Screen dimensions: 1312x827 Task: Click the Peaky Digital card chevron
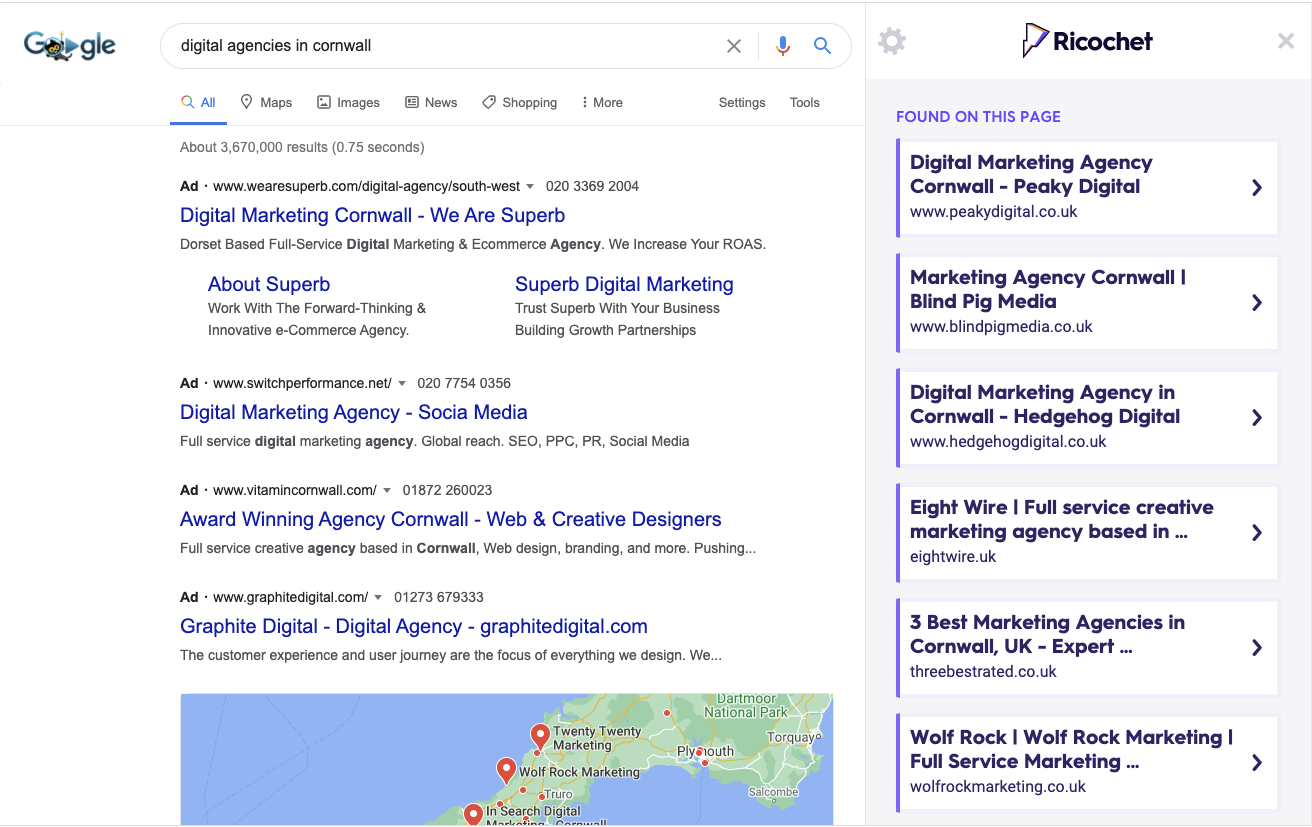coord(1257,187)
